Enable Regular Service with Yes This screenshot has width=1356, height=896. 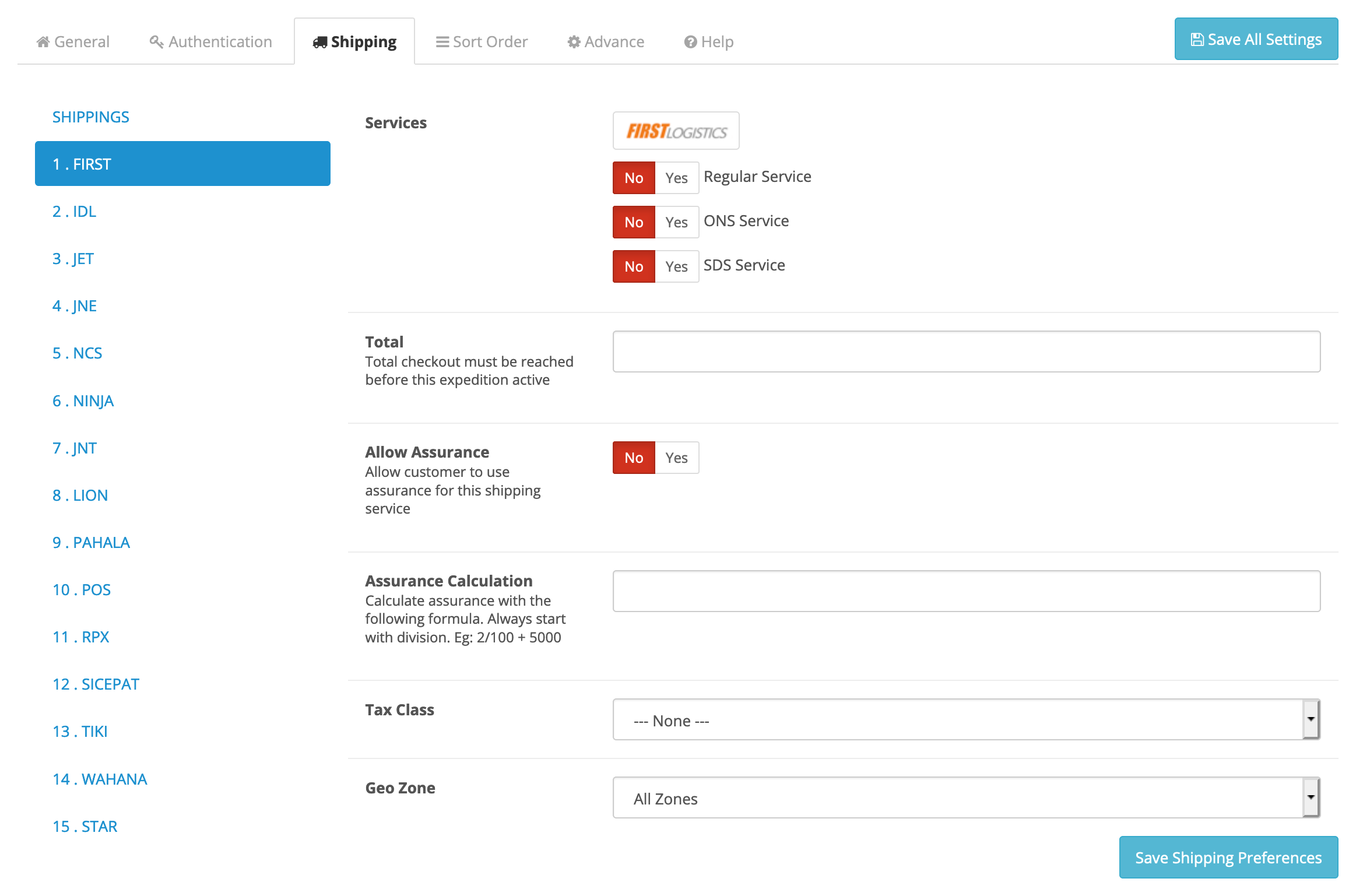coord(676,178)
